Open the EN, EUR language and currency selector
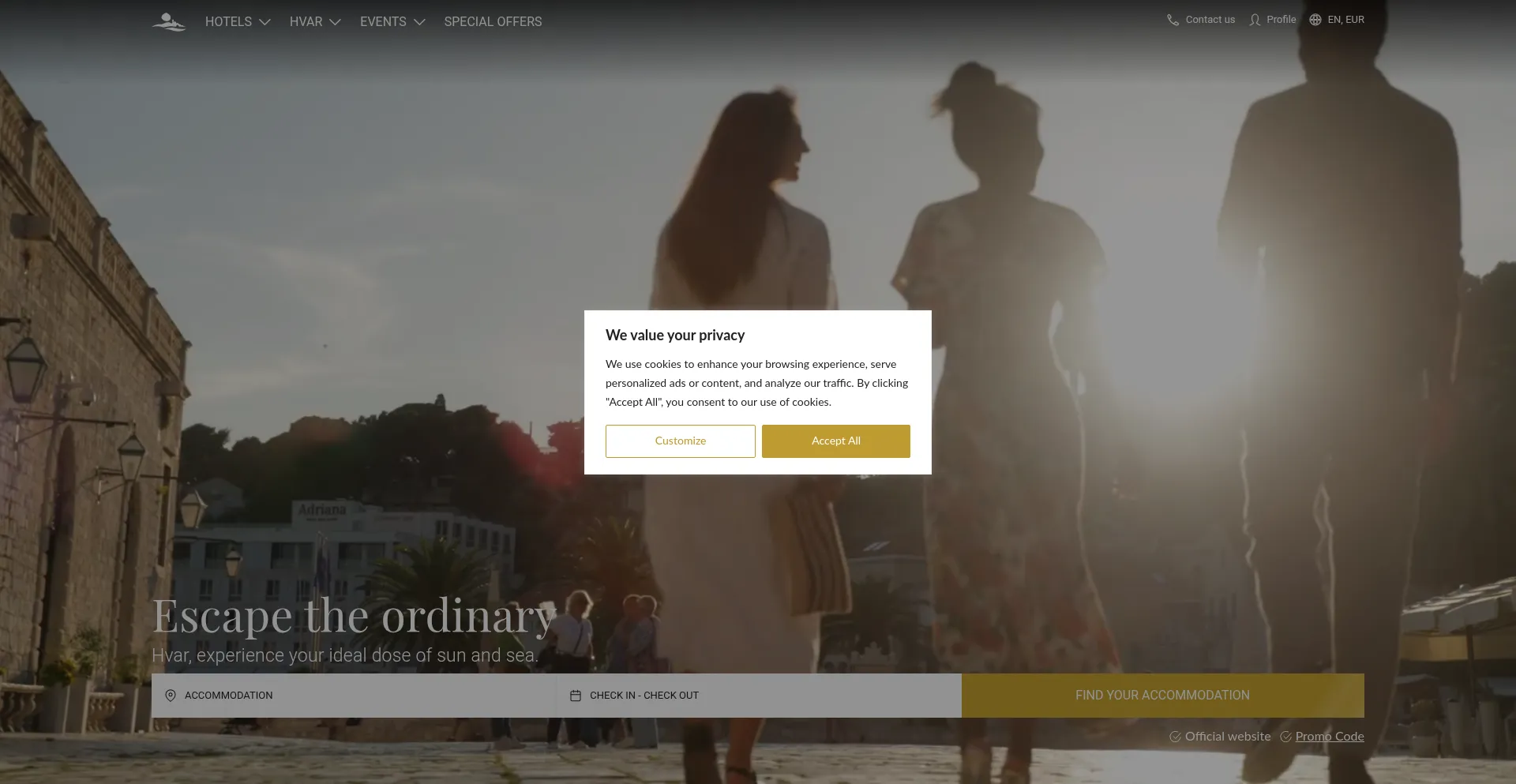The image size is (1516, 784). pos(1346,20)
